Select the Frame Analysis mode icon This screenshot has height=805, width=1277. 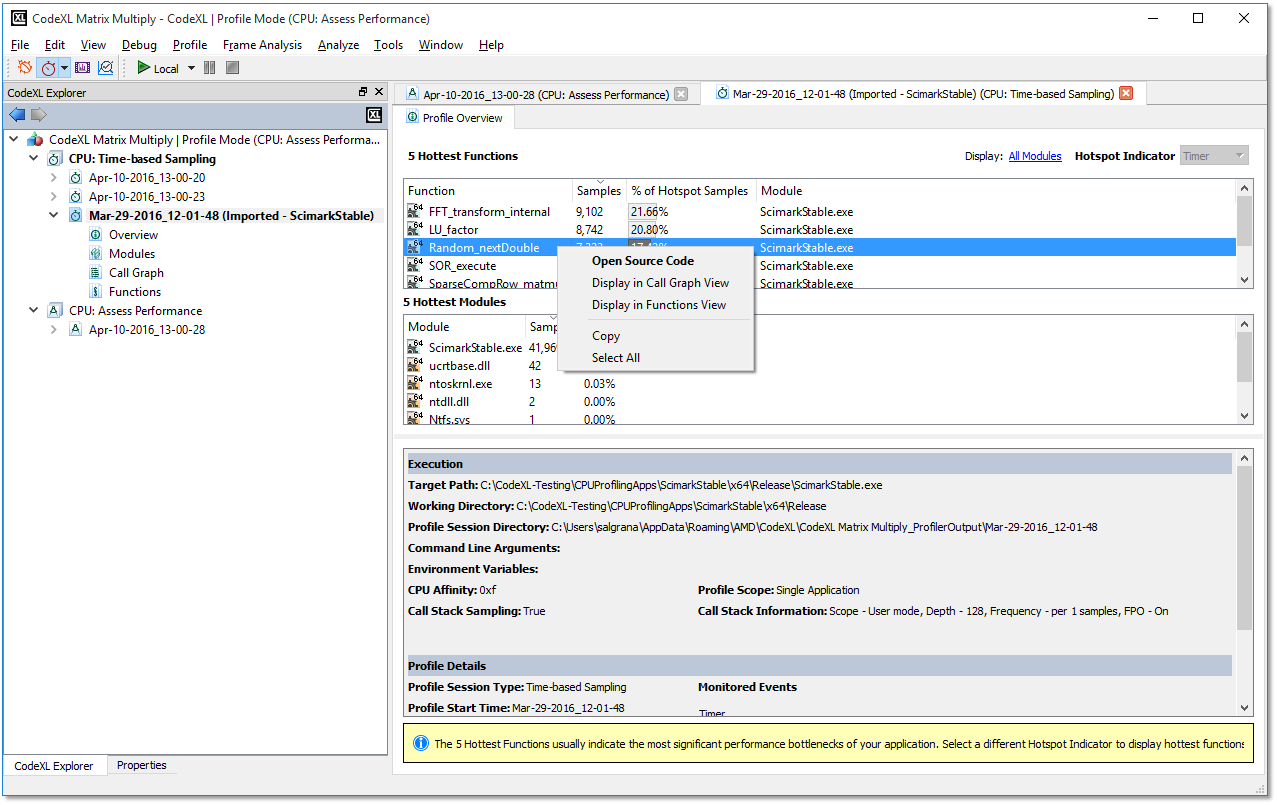point(82,68)
